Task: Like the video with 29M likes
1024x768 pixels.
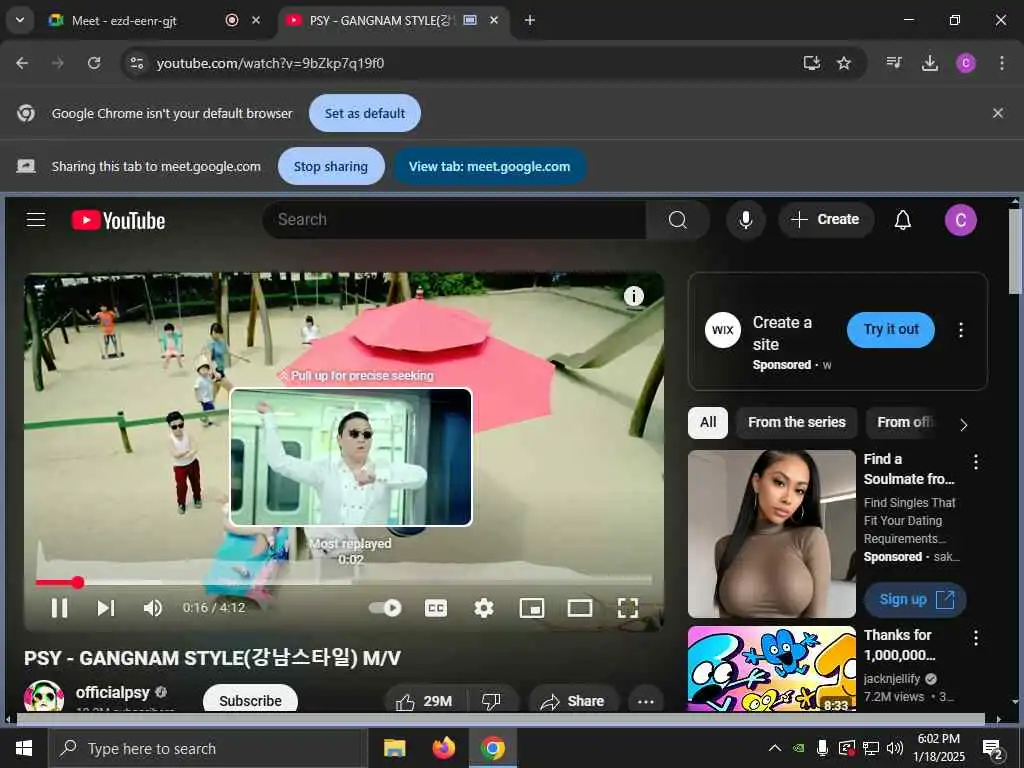Action: click(424, 701)
